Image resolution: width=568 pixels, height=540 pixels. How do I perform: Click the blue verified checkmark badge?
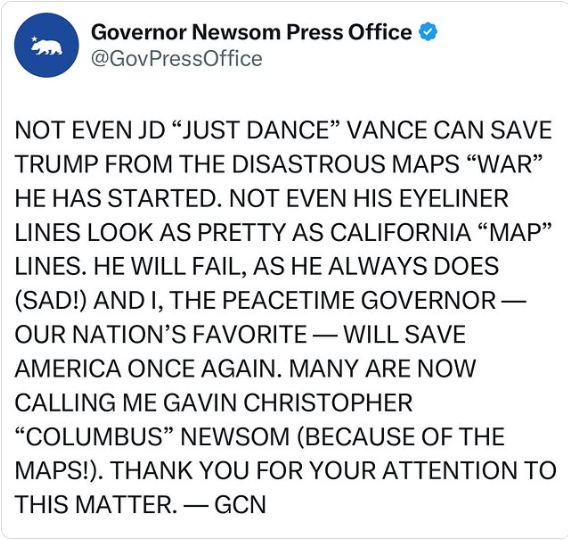(x=428, y=32)
